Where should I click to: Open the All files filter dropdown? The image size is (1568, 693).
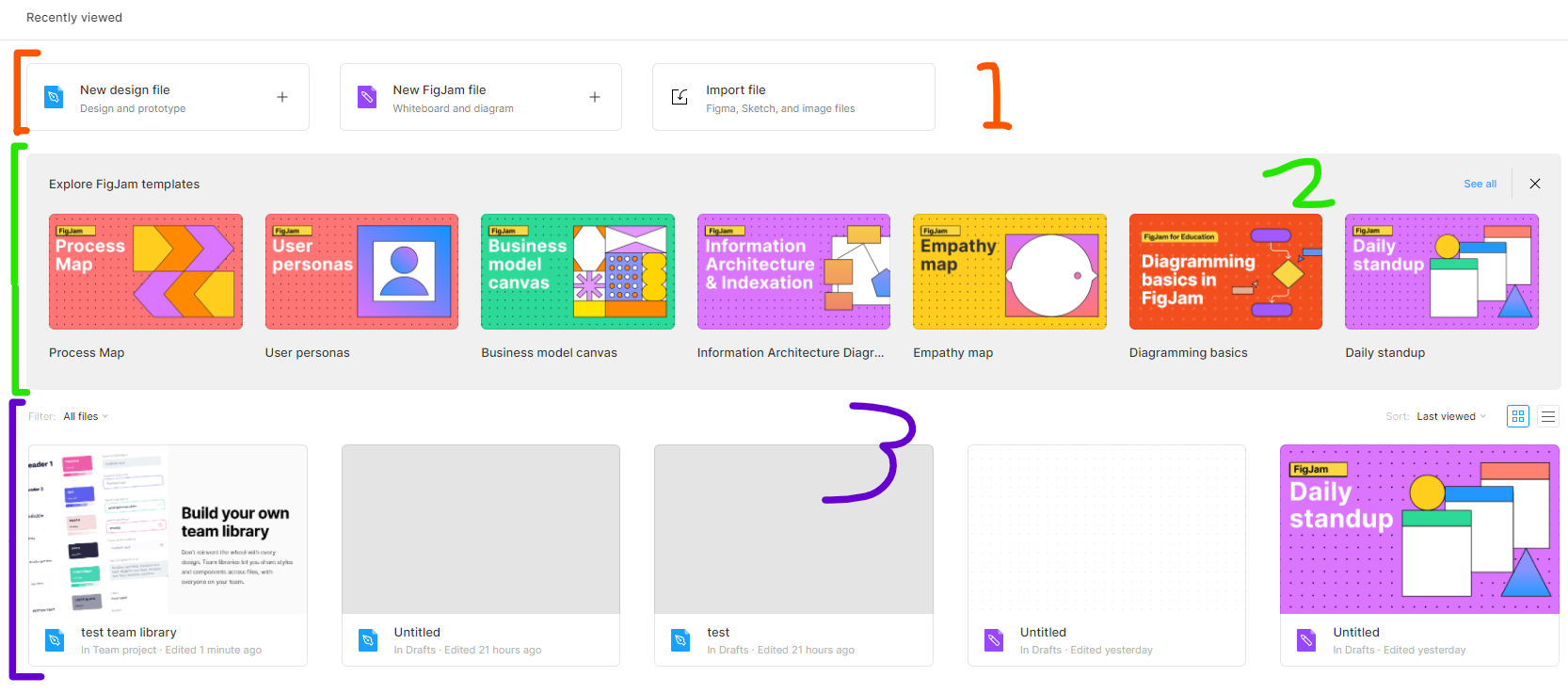86,416
